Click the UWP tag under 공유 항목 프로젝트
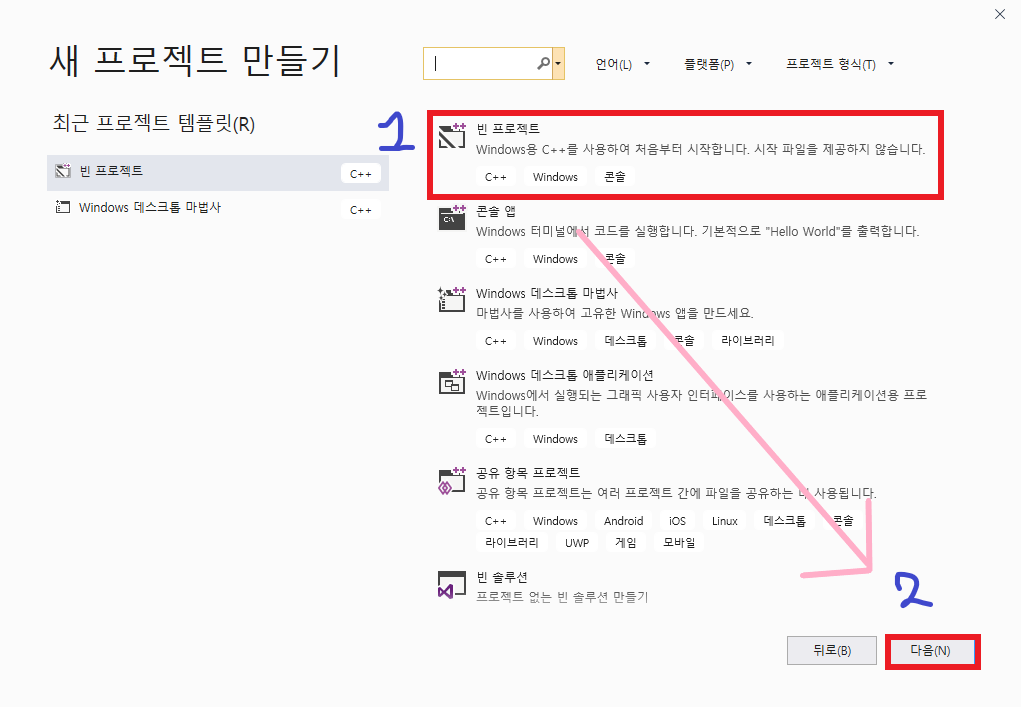The width and height of the screenshot is (1021, 707). tap(577, 543)
